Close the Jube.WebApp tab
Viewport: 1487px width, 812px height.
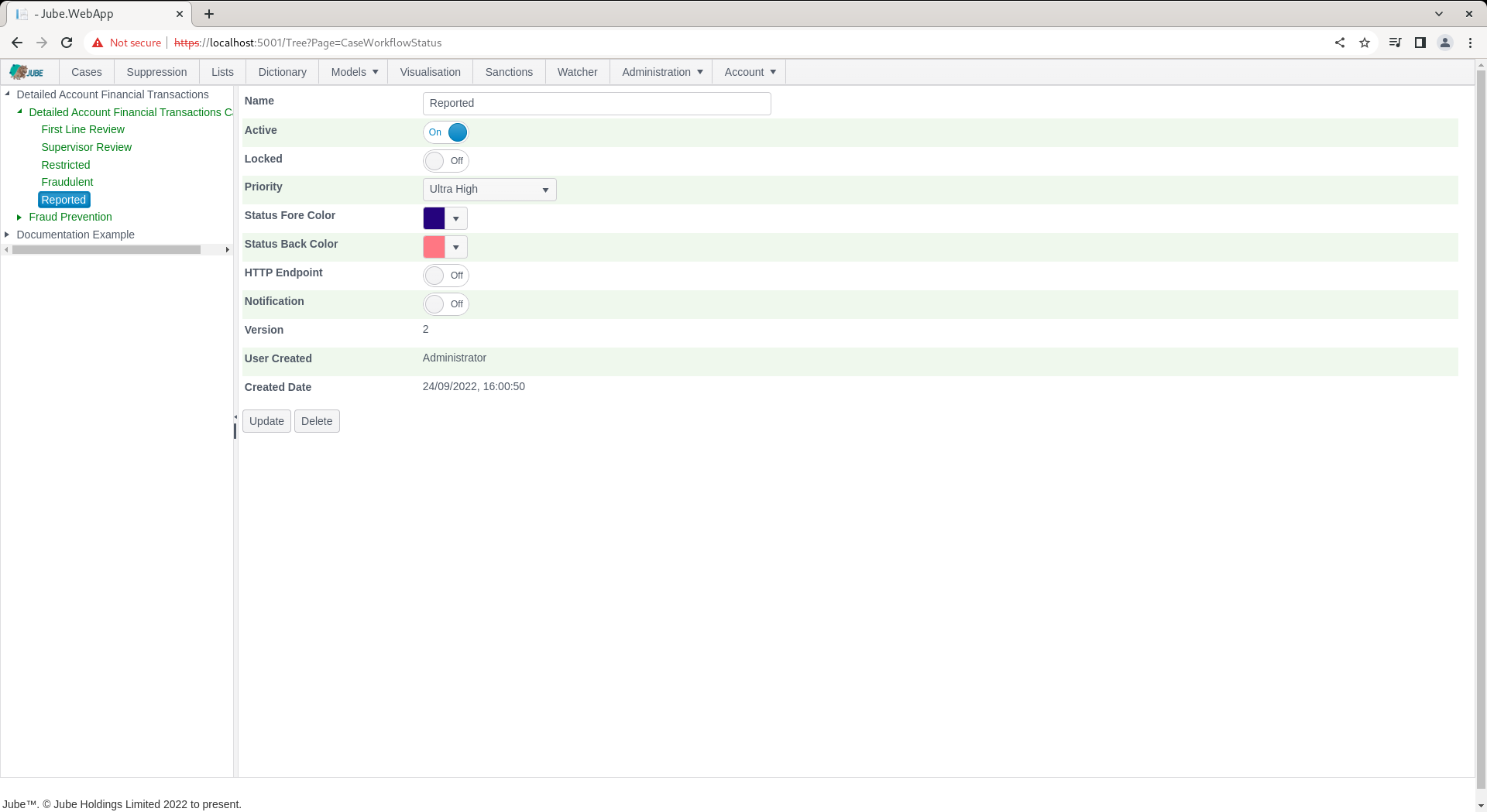click(180, 14)
